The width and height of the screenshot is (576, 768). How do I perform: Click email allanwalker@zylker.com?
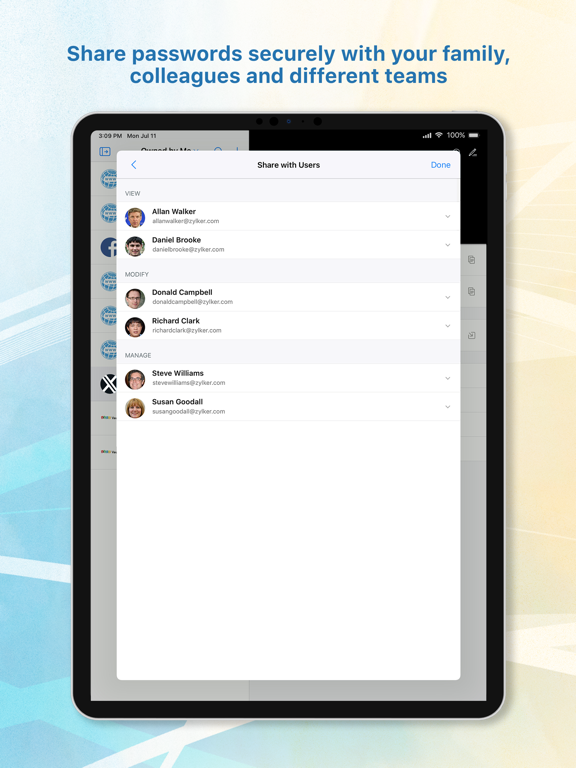pos(186,221)
